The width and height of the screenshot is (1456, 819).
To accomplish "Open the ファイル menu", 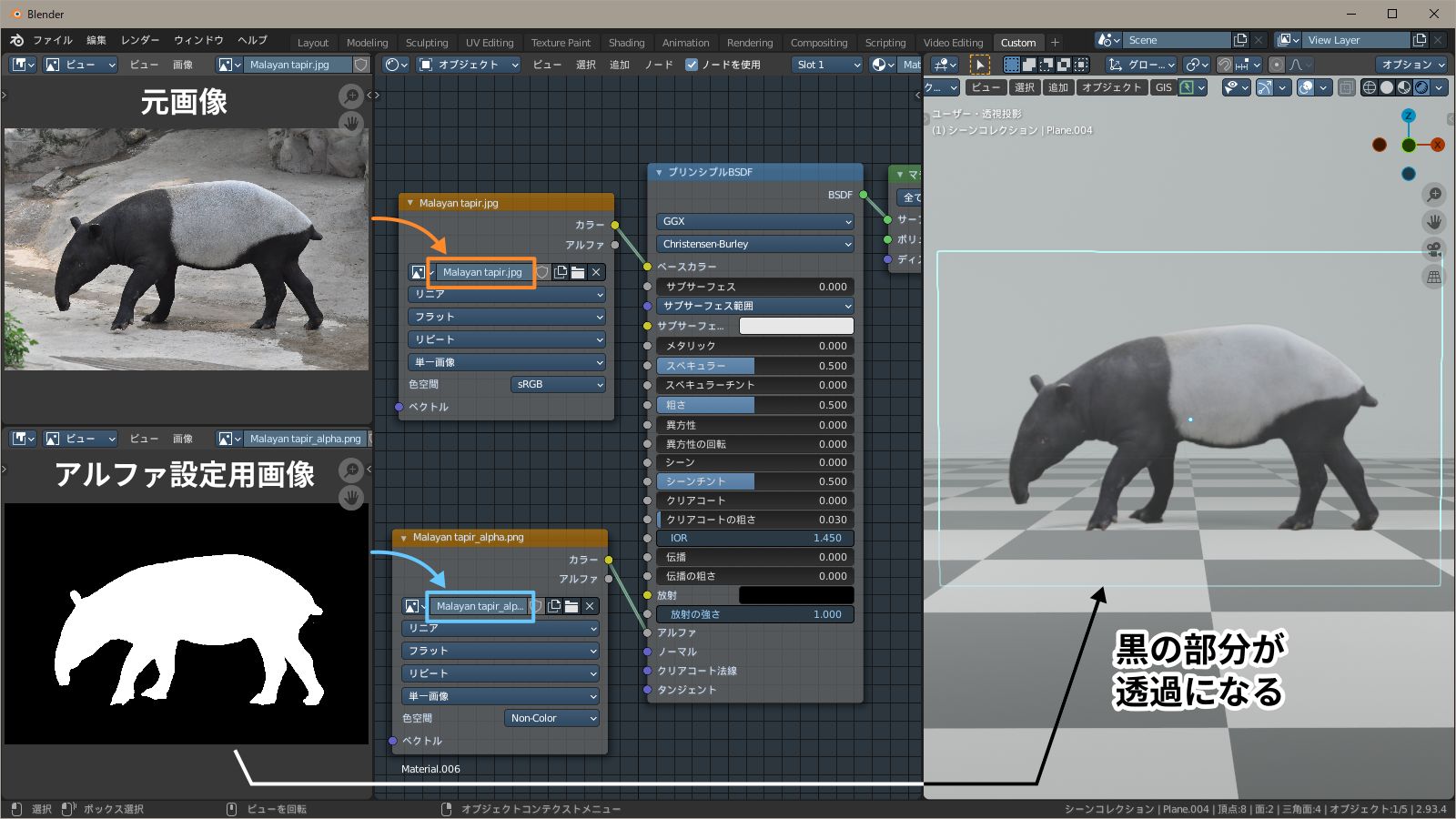I will (x=53, y=40).
